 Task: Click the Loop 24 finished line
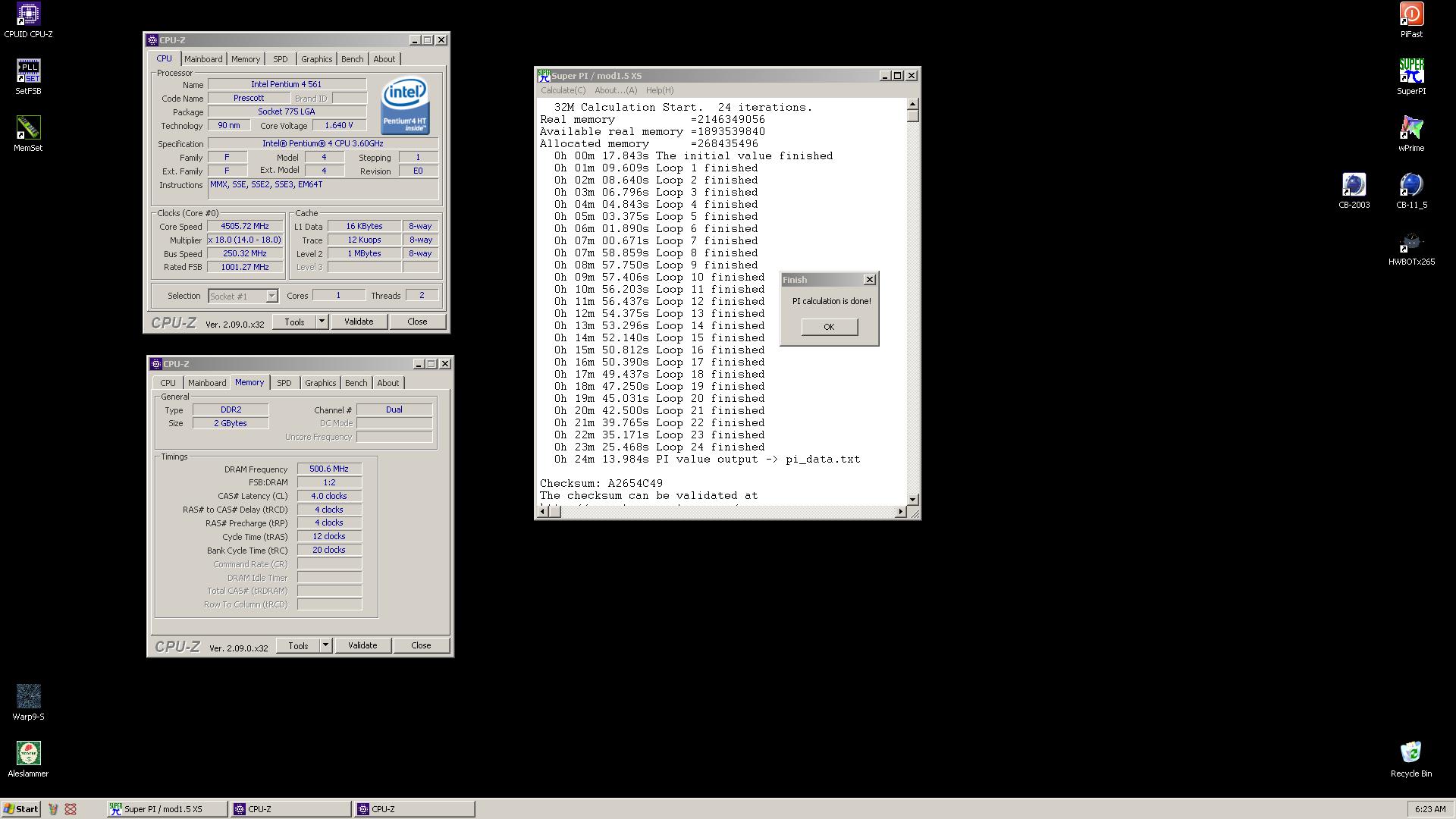click(x=659, y=447)
